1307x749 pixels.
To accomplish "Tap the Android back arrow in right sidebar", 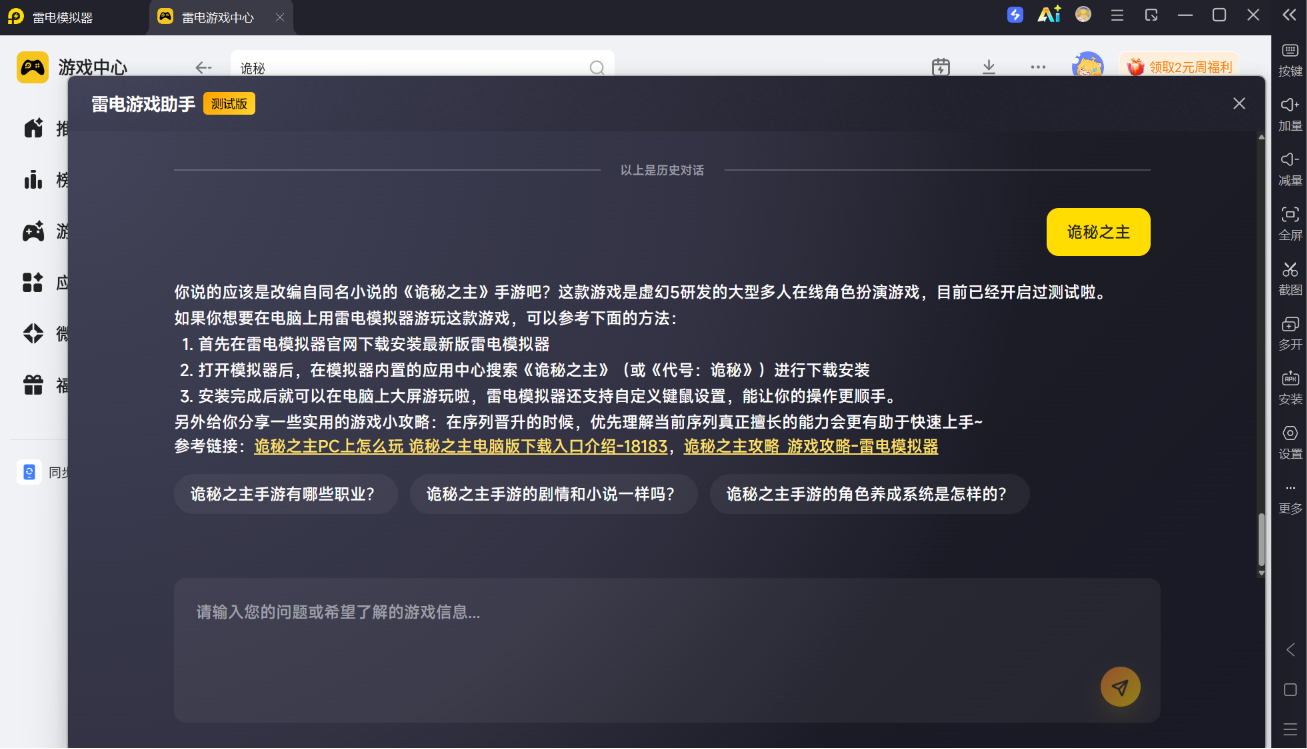I will (1290, 650).
